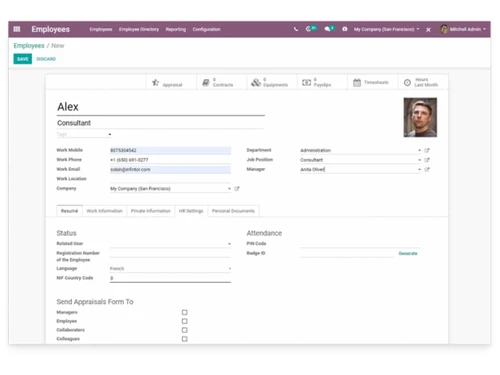Image resolution: width=500 pixels, height=375 pixels.
Task: Open the conversations chat icon in top bar
Action: pos(329,29)
